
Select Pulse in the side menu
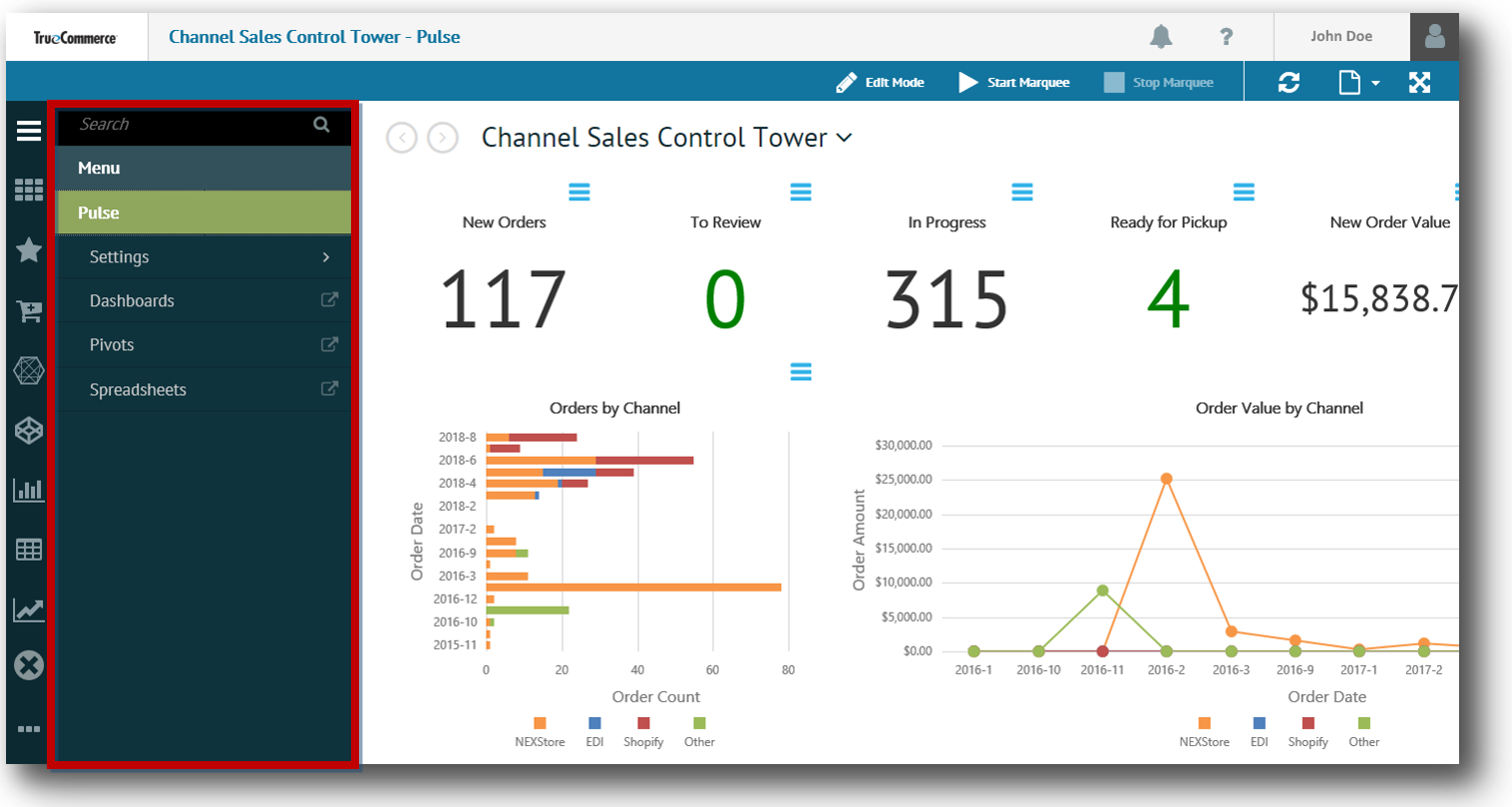pyautogui.click(x=204, y=212)
